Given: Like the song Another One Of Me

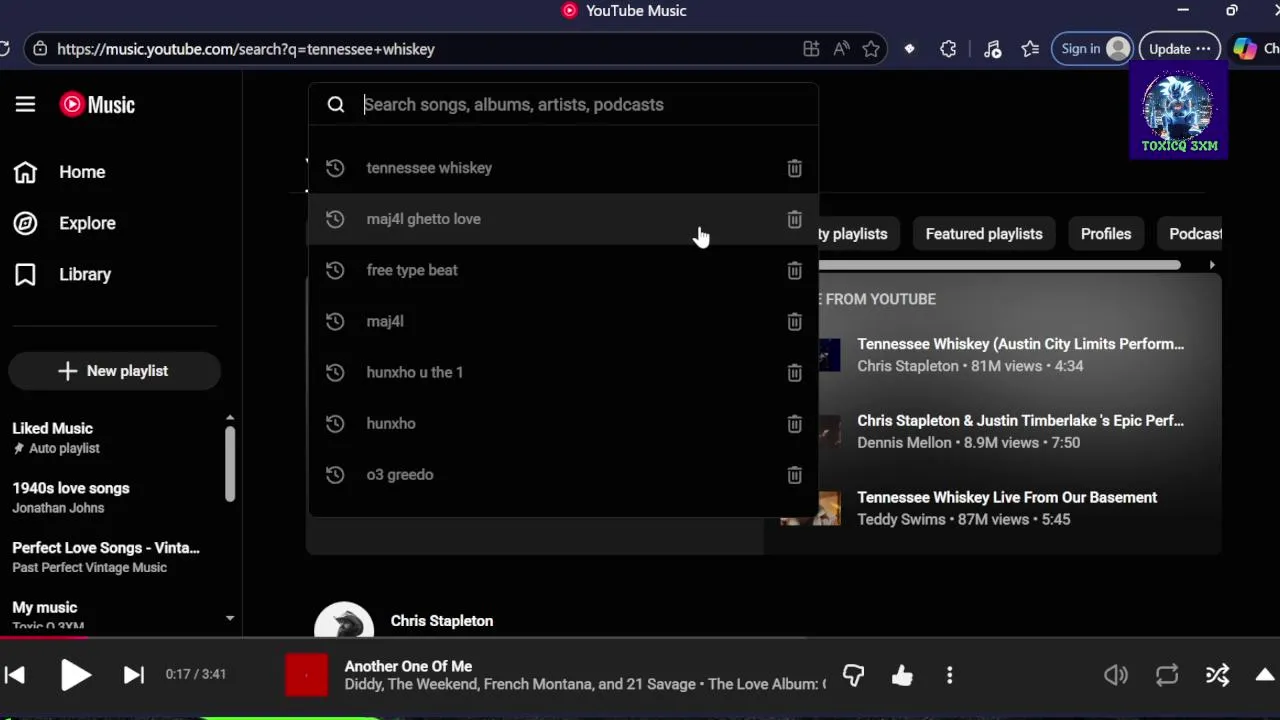Looking at the screenshot, I should click(x=902, y=676).
